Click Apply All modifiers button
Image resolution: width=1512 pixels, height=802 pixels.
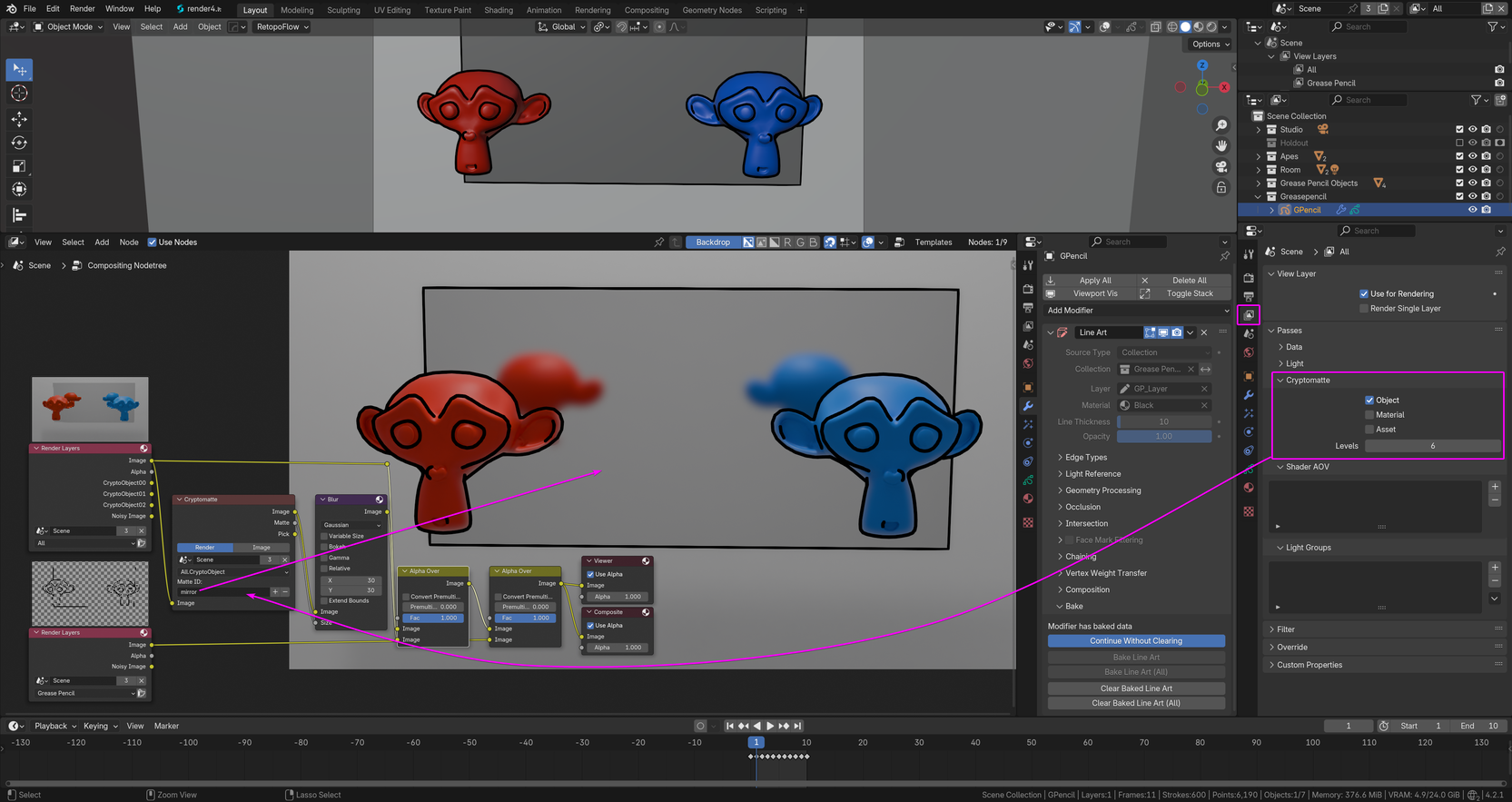click(x=1095, y=281)
